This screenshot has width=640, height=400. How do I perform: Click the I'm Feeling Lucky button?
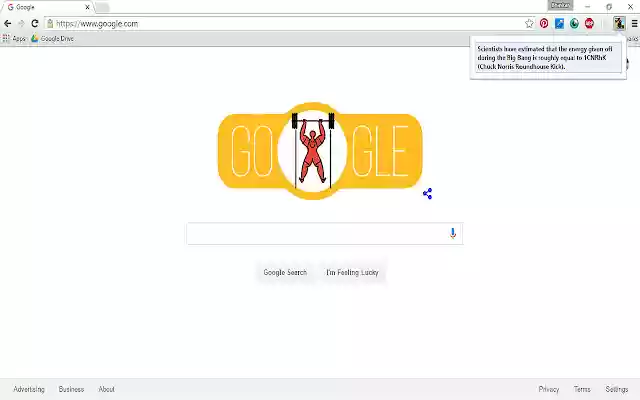point(352,272)
